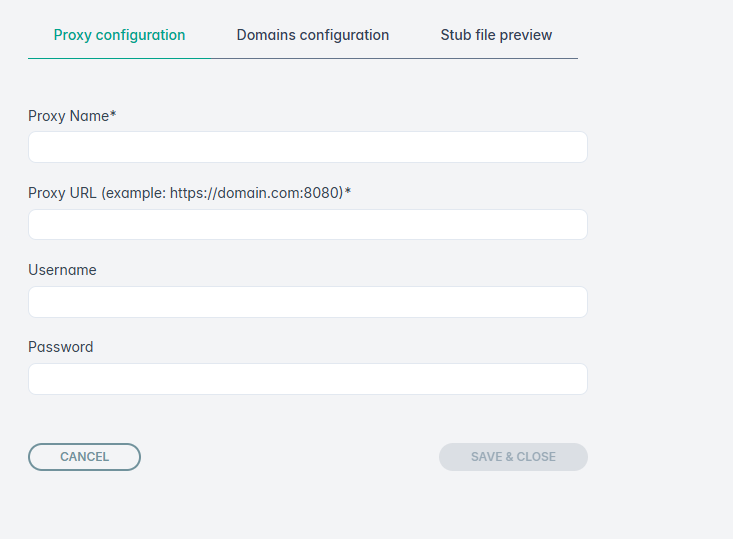Click the required asterisk after Proxy Name
Viewport: 733px width, 539px height.
point(113,115)
